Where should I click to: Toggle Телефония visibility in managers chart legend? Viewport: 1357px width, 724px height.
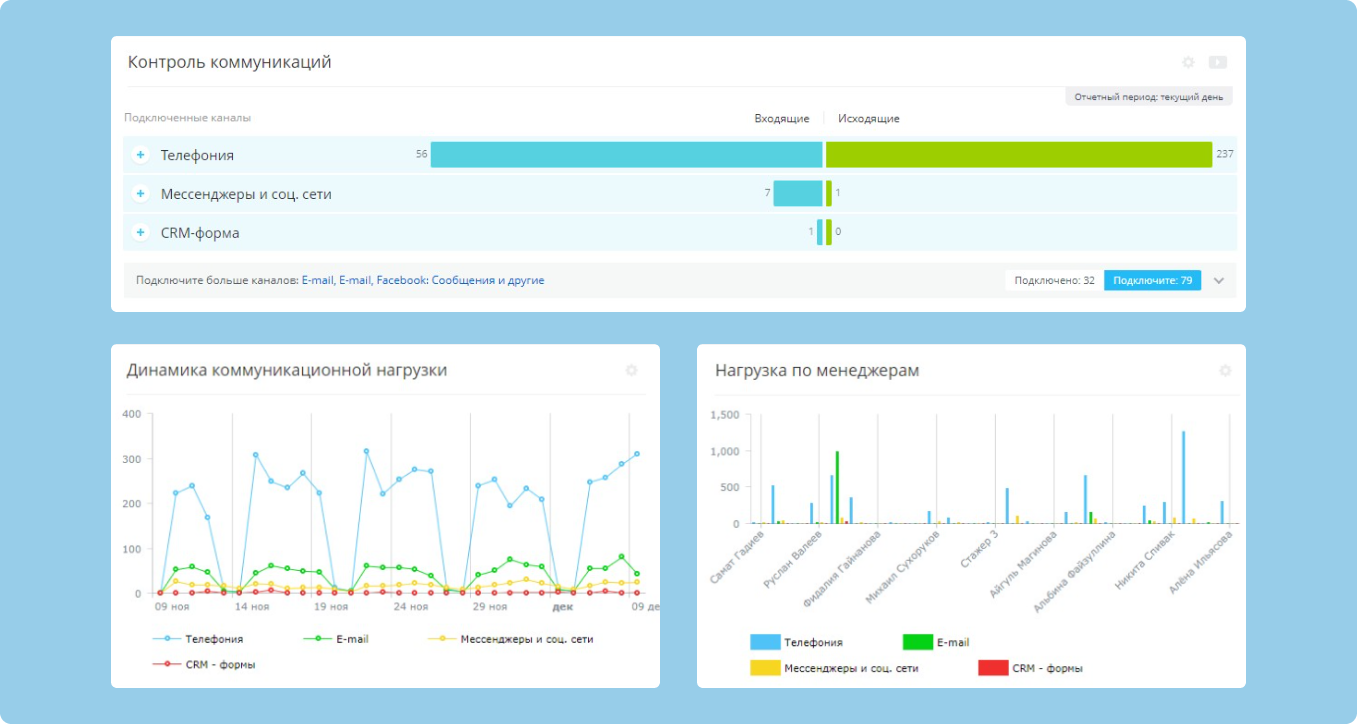pos(765,641)
